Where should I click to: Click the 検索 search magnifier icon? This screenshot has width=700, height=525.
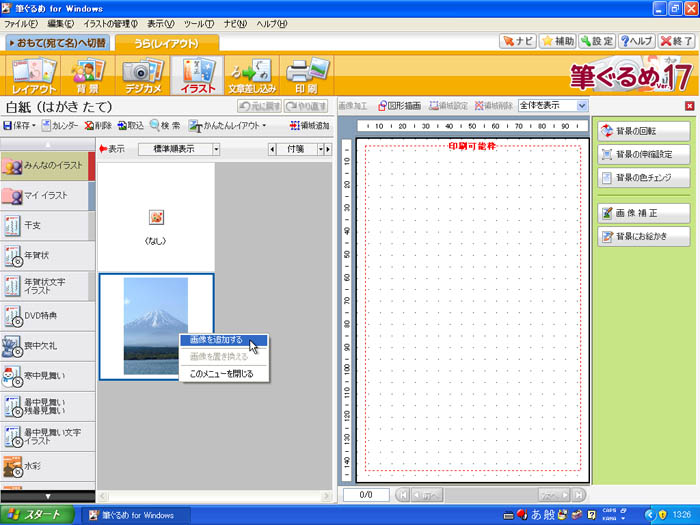click(166, 126)
